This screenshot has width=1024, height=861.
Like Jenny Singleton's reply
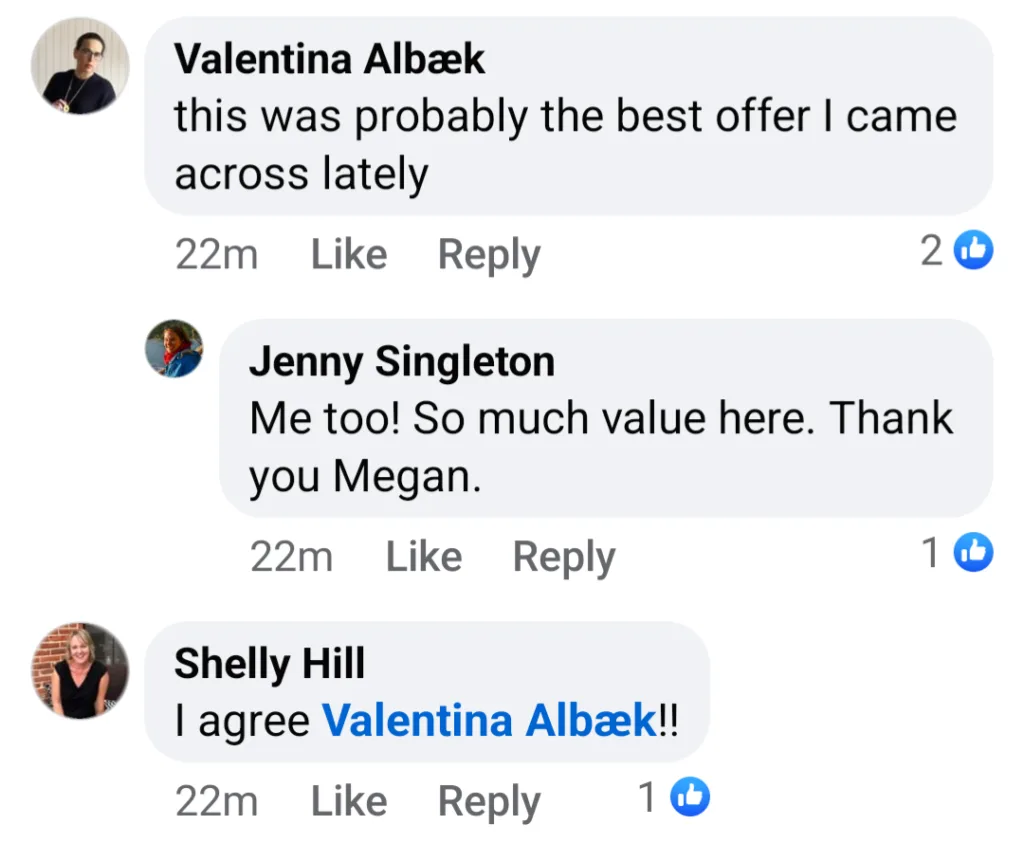pos(423,557)
